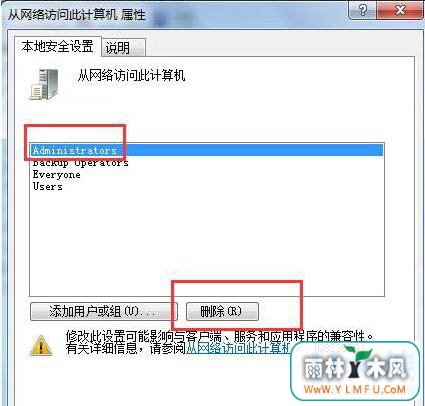Choose Everyone in the group list
425x406 pixels.
click(x=56, y=175)
